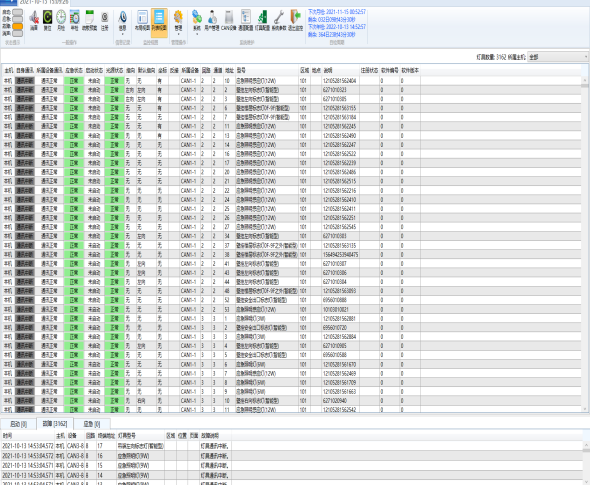Open the CAN设备 device configuration
590x485 pixels.
click(x=228, y=21)
